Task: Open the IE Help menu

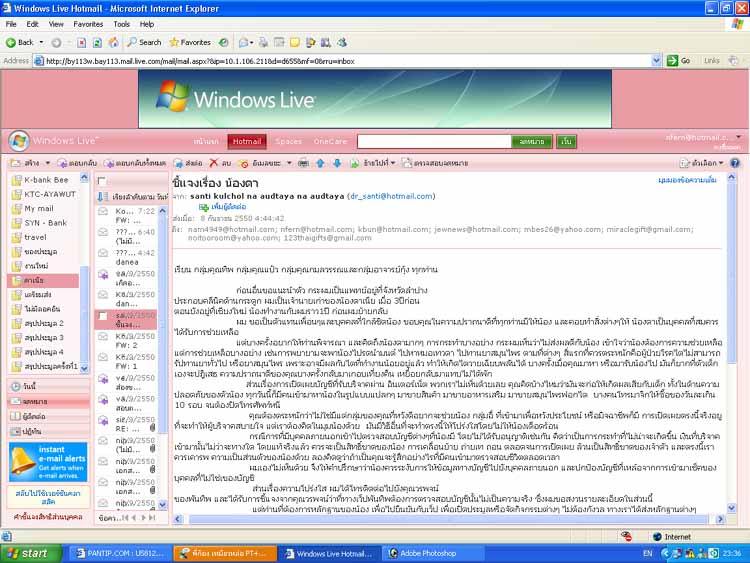Action: pos(147,24)
